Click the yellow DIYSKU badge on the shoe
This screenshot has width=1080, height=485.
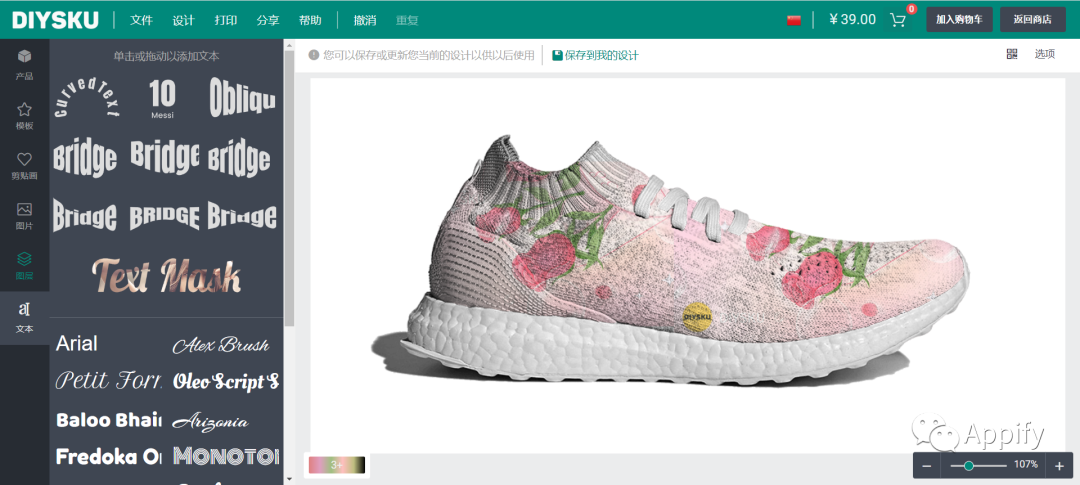coord(697,316)
